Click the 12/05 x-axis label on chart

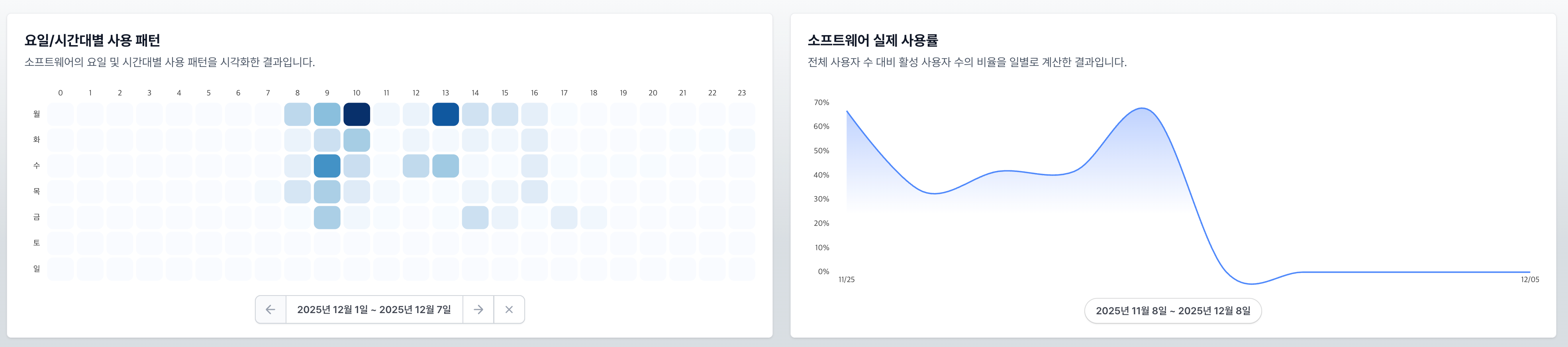pos(1530,280)
